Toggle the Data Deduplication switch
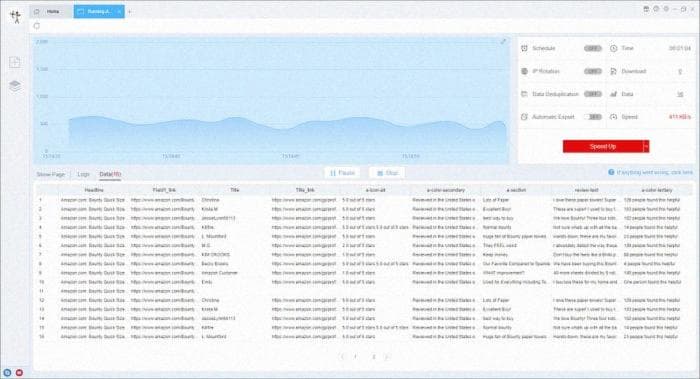 click(x=593, y=94)
